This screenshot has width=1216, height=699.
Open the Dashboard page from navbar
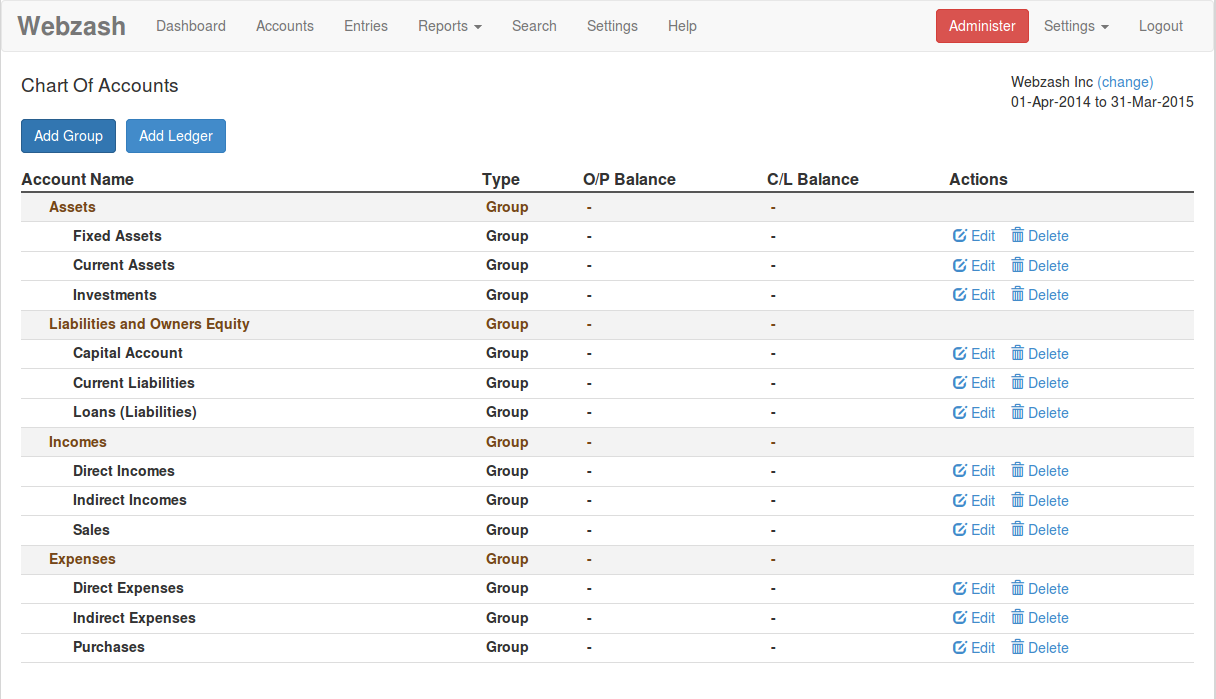[x=191, y=26]
